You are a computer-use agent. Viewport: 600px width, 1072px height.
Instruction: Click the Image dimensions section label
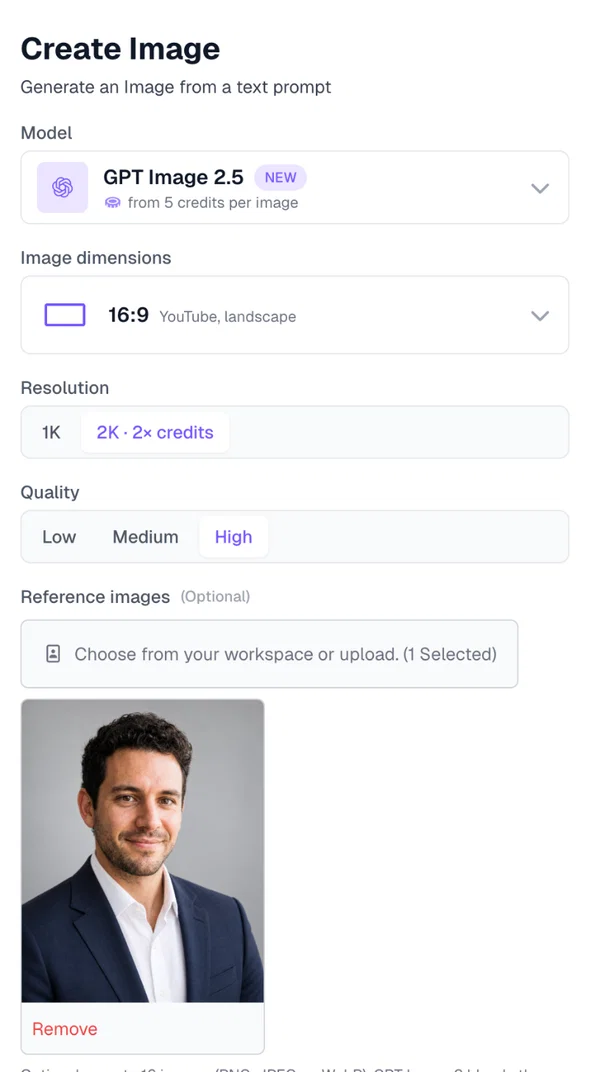[x=96, y=258]
